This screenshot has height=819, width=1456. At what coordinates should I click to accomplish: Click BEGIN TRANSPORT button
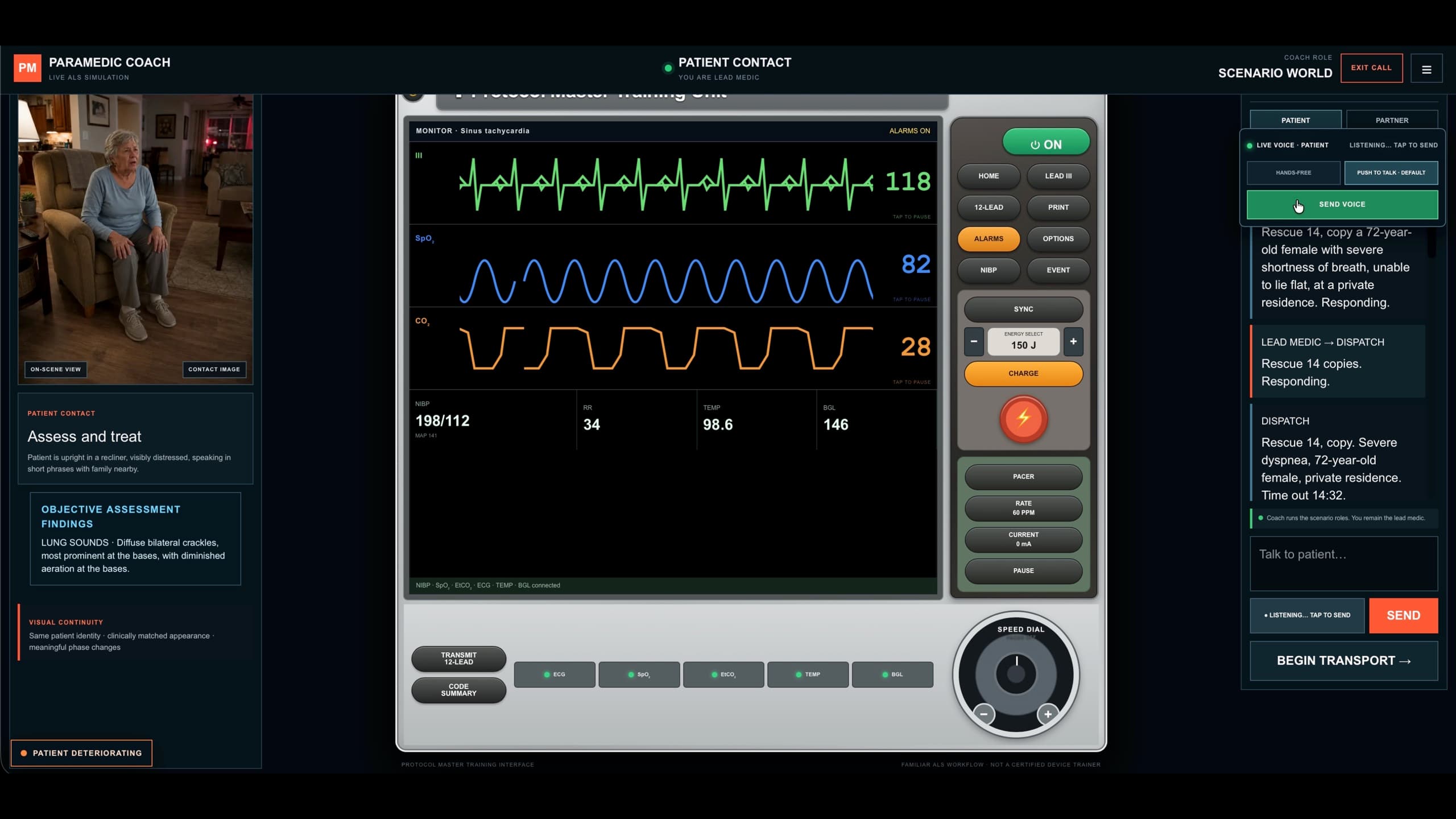(1343, 661)
